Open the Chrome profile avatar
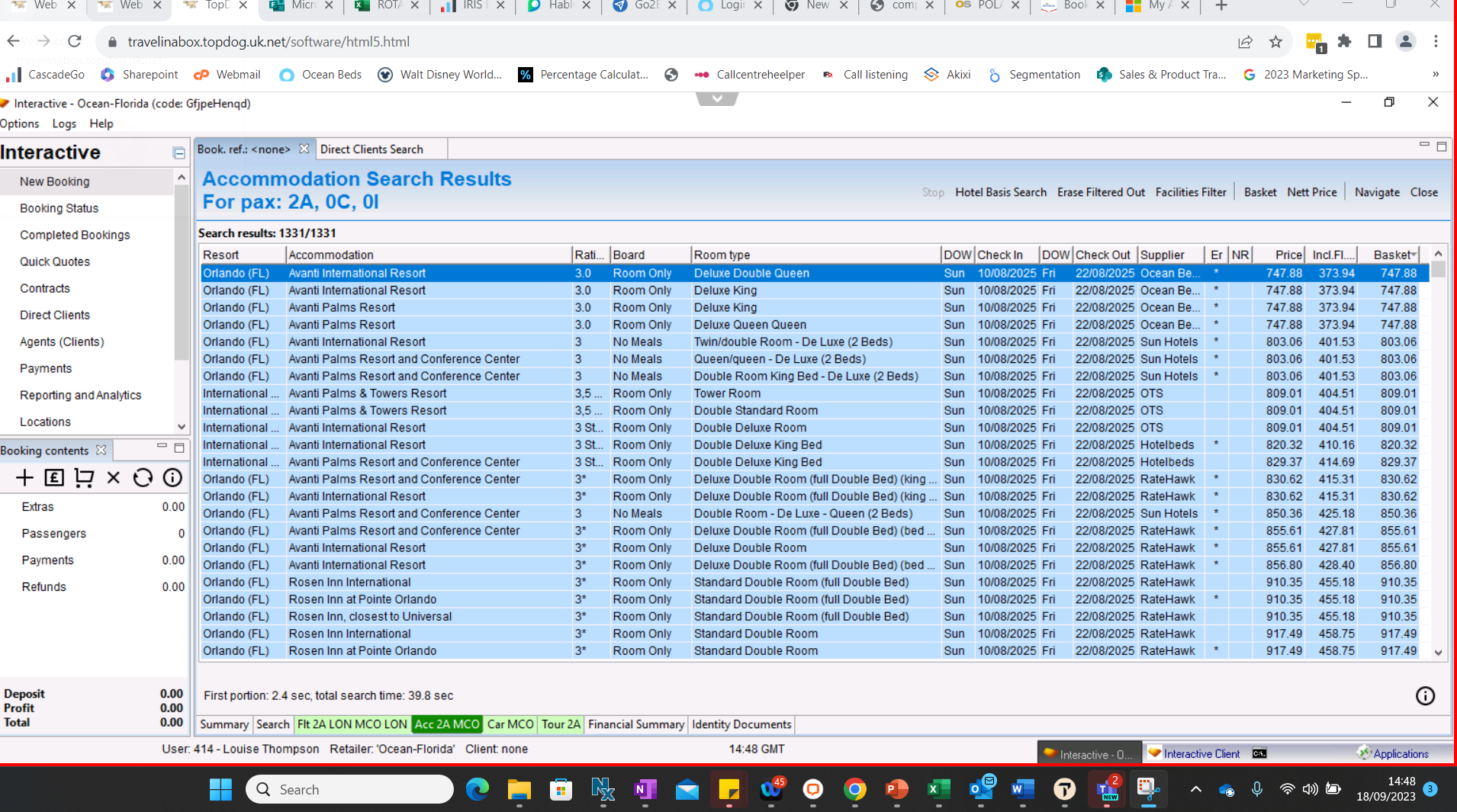1457x812 pixels. (x=1405, y=41)
